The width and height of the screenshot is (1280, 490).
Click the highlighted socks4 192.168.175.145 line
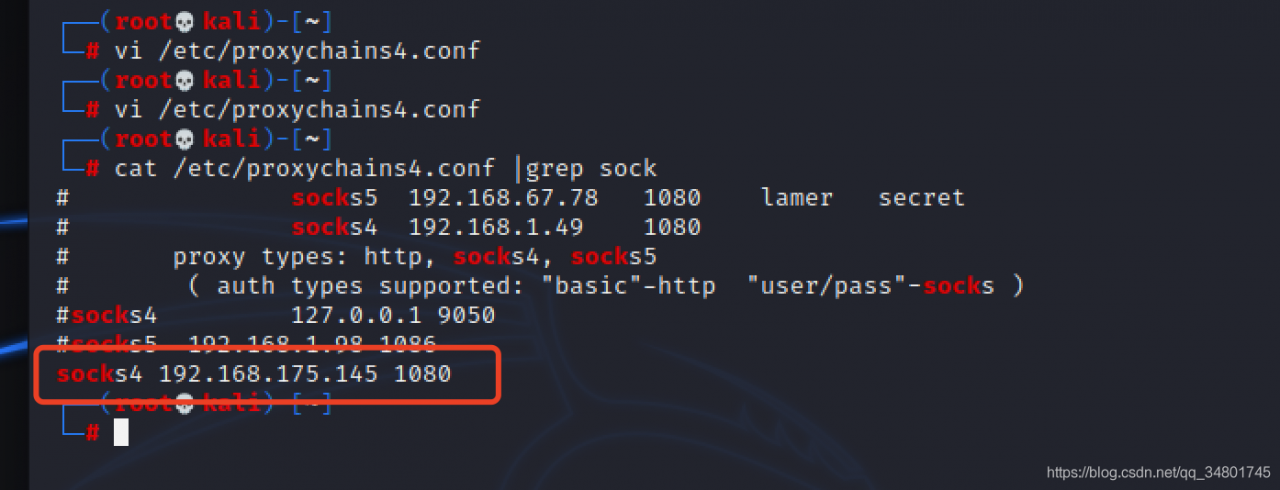tap(254, 375)
